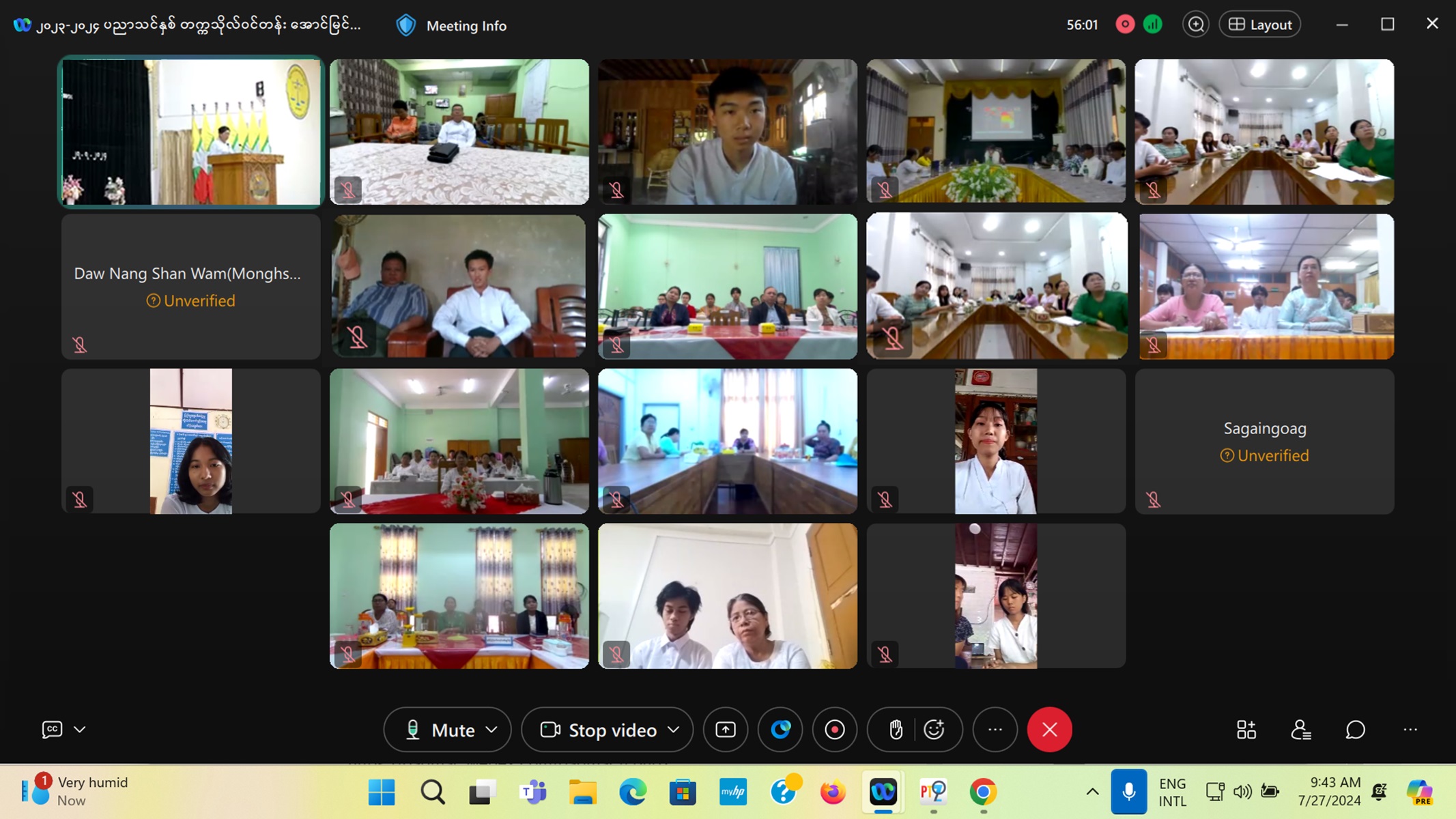Toggle the Stop video button
The width and height of the screenshot is (1456, 819).
[599, 730]
